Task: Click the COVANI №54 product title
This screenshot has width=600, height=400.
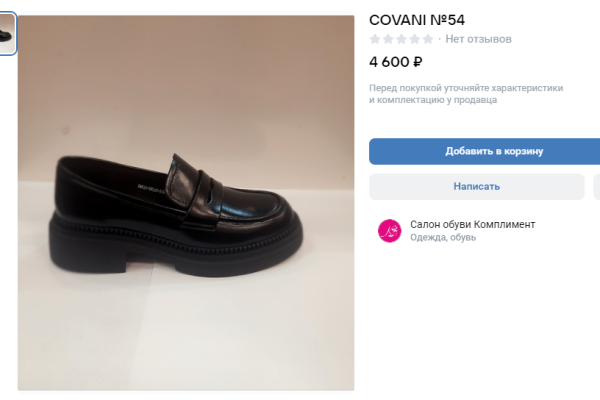Action: click(417, 19)
